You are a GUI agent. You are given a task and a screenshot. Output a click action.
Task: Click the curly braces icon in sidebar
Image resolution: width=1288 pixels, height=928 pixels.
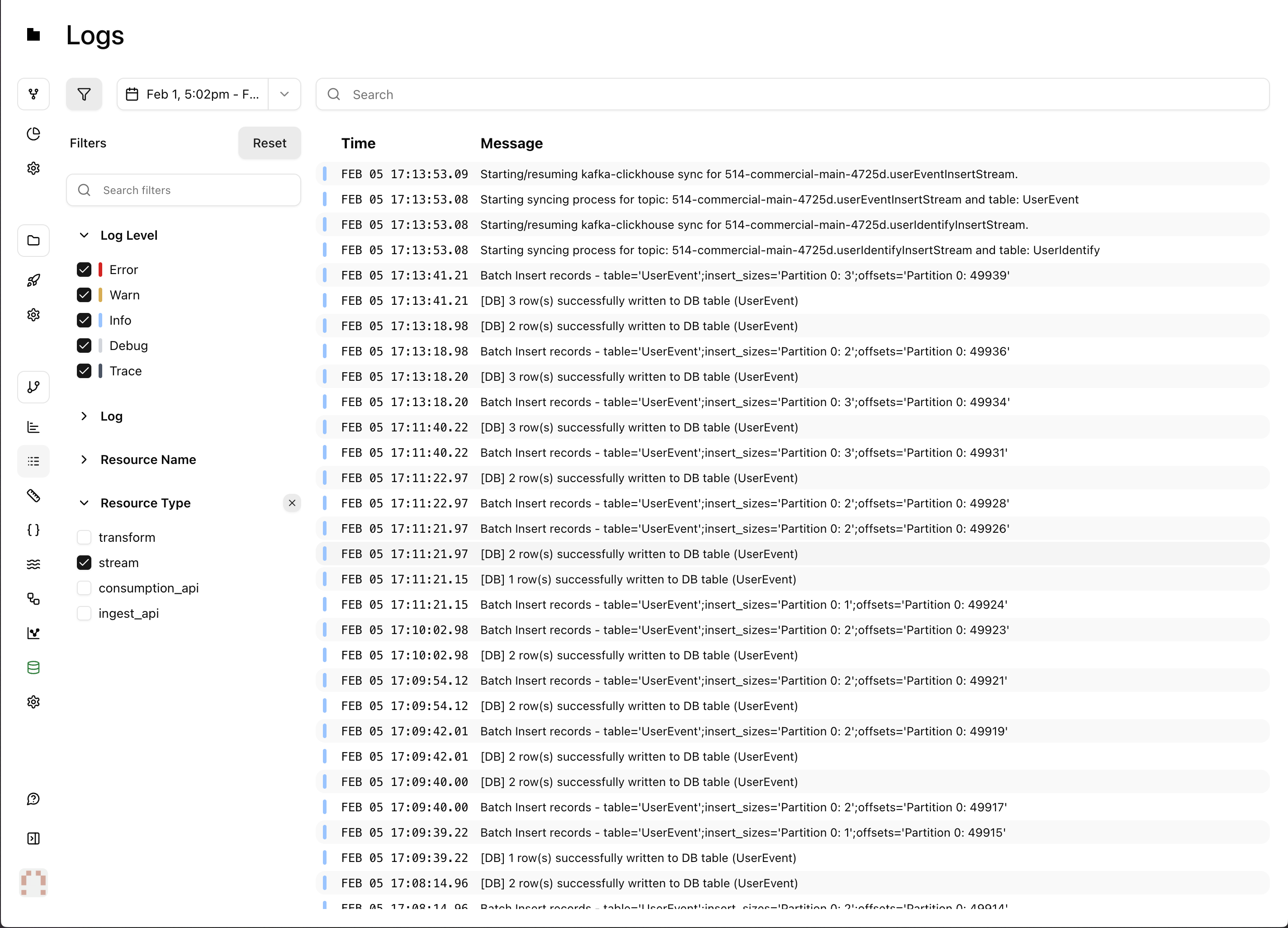pos(33,530)
